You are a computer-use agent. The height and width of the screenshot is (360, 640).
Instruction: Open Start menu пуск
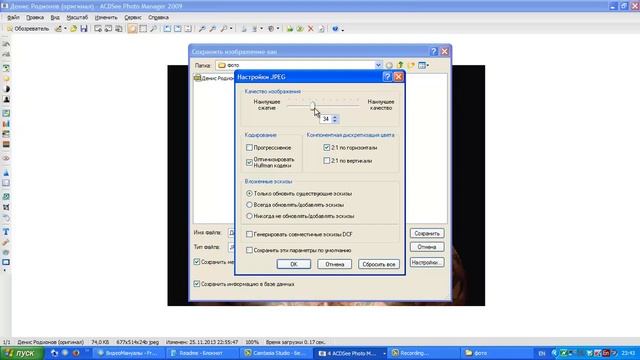tap(22, 353)
